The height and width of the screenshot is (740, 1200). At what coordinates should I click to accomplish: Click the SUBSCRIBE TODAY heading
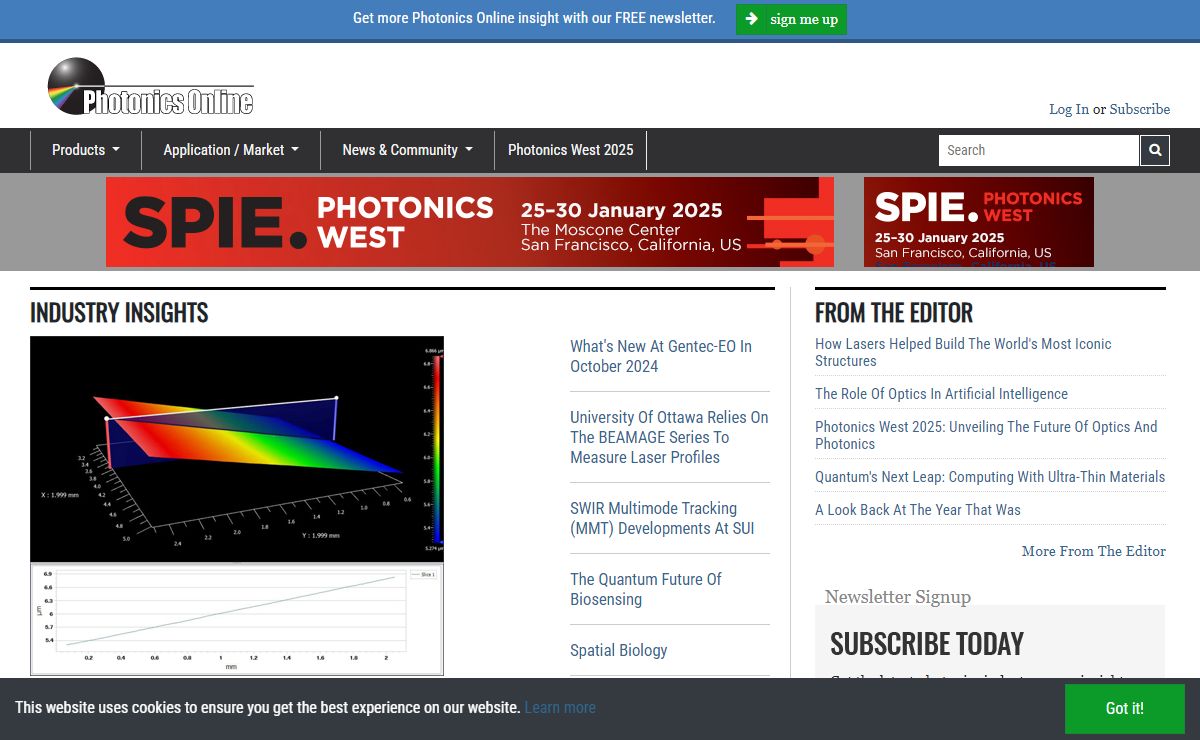(x=927, y=643)
